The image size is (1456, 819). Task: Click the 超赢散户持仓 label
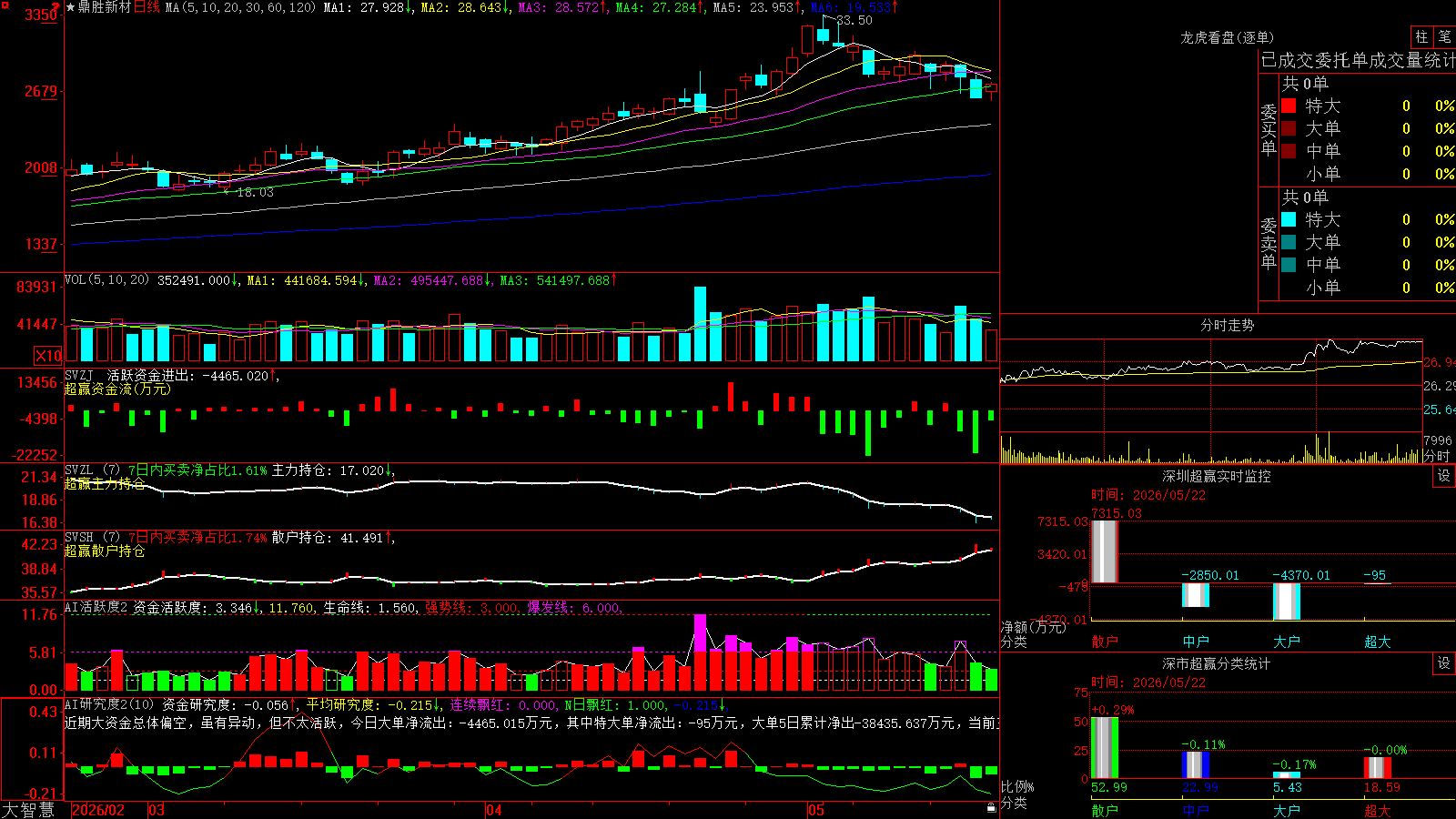coord(105,551)
